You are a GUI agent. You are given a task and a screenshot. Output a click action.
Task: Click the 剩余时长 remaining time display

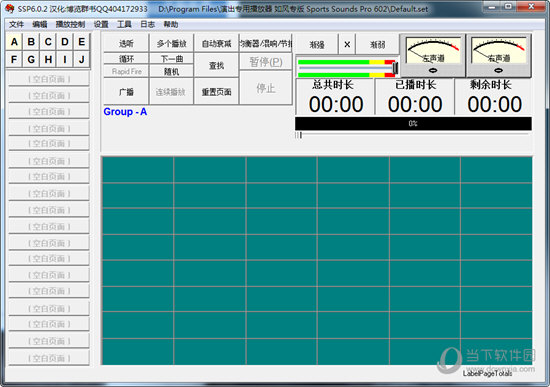point(494,97)
